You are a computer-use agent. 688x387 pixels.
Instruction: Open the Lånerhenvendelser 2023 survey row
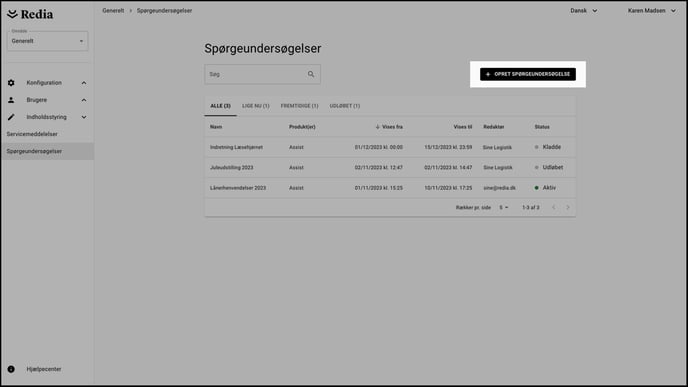tap(390, 188)
